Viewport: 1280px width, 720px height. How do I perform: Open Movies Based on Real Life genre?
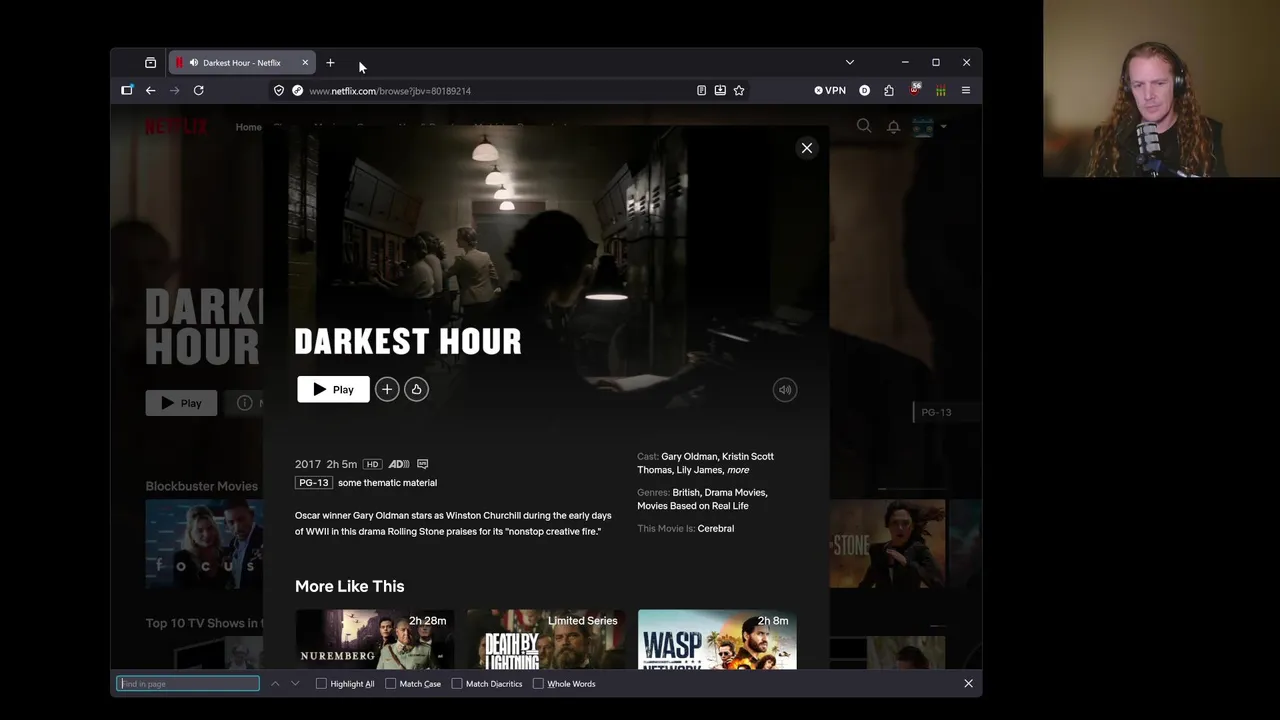[692, 506]
